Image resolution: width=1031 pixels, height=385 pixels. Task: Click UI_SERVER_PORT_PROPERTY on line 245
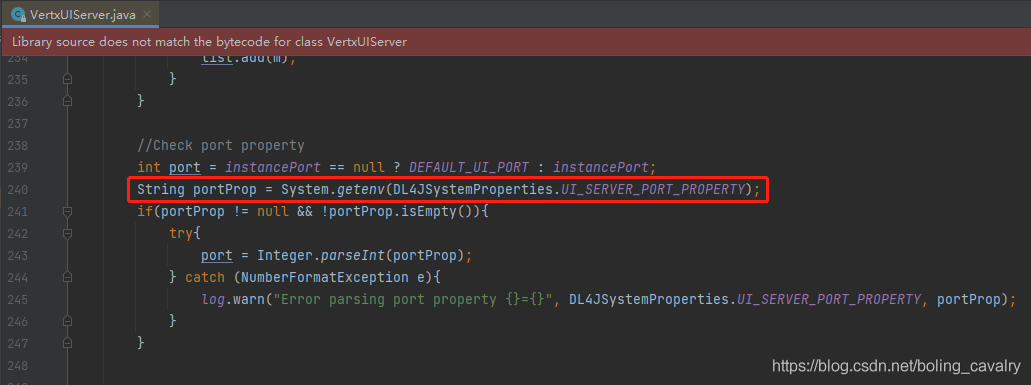(830, 300)
